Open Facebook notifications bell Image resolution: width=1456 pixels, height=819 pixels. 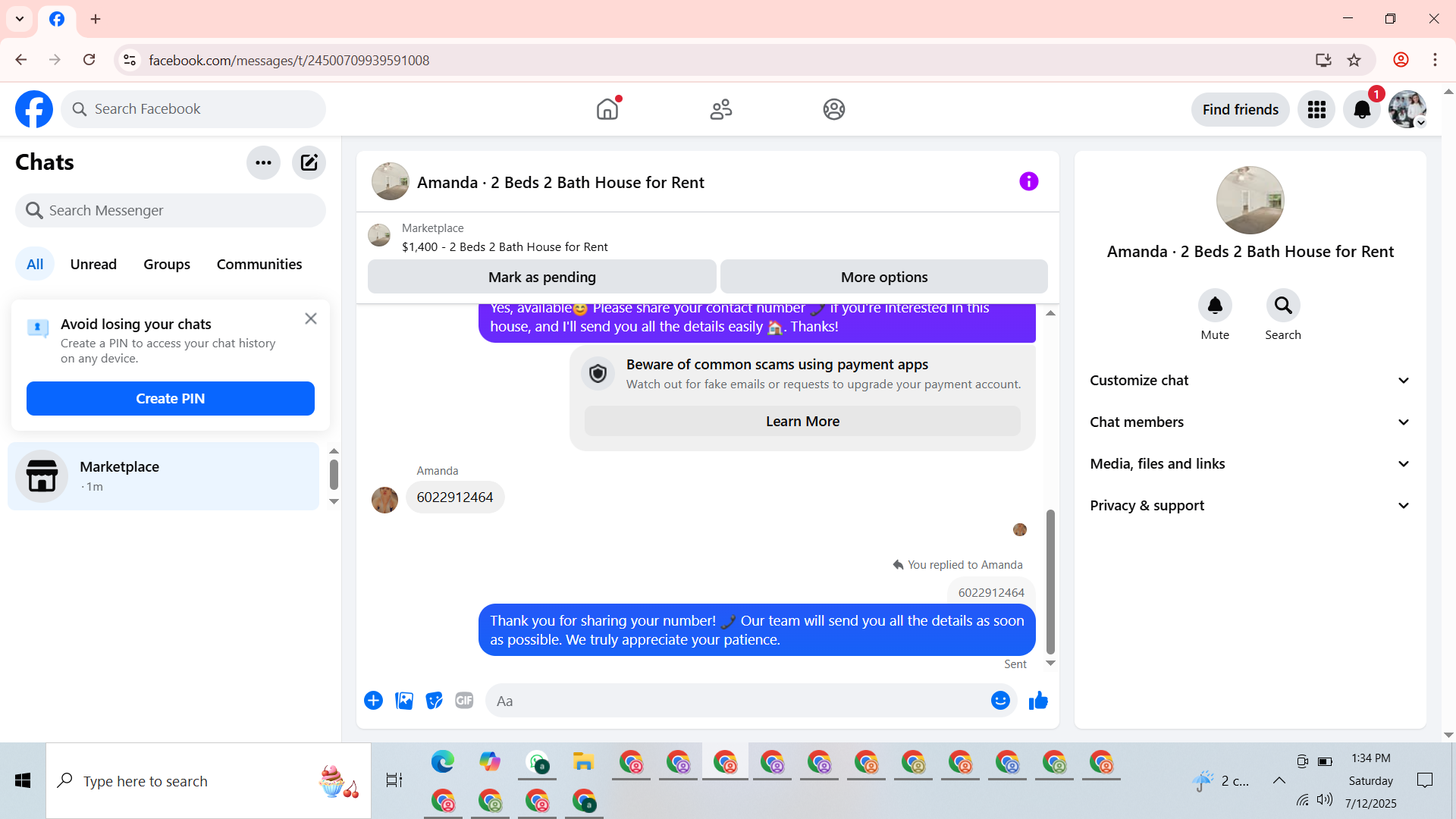[1362, 110]
